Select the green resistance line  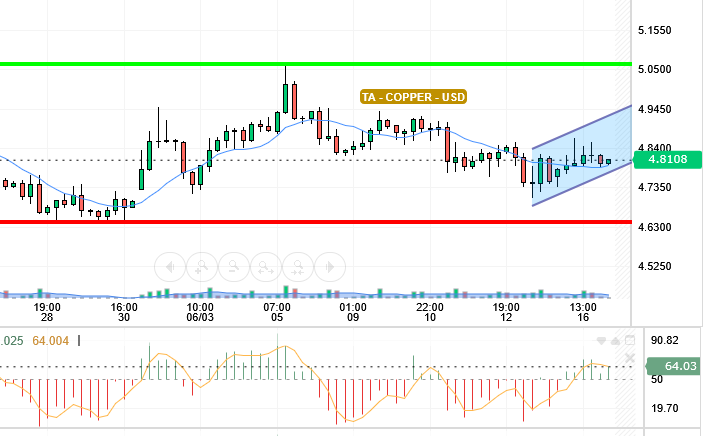click(x=316, y=64)
